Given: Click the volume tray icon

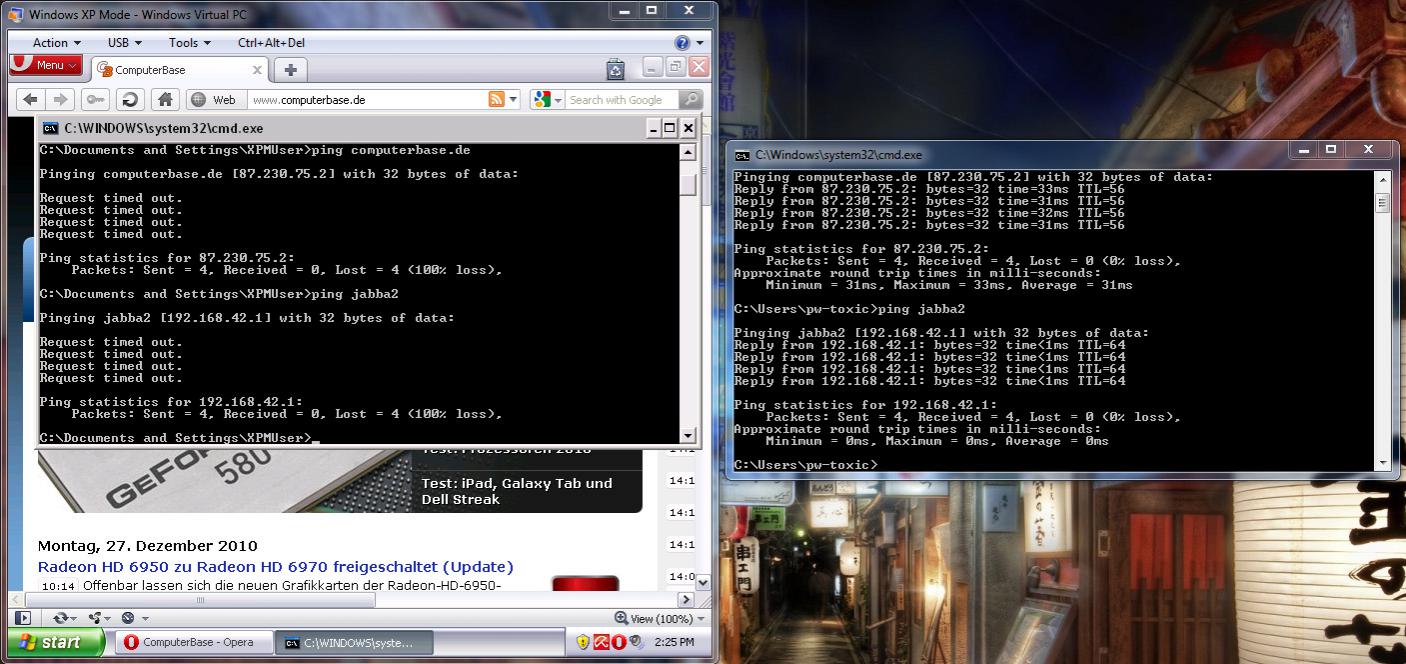Looking at the screenshot, I should (x=635, y=642).
